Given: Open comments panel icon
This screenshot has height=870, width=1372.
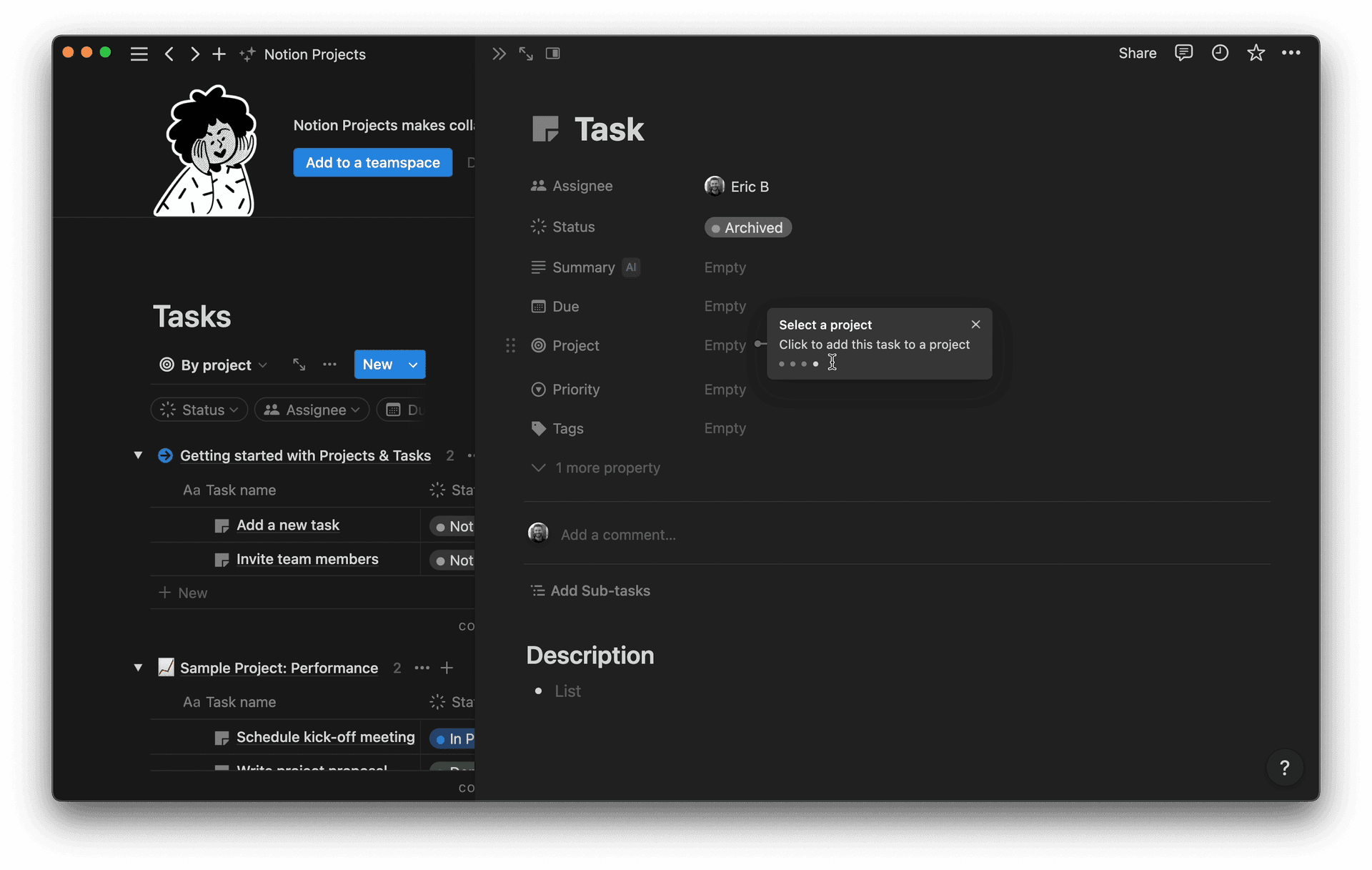Looking at the screenshot, I should pyautogui.click(x=1183, y=53).
